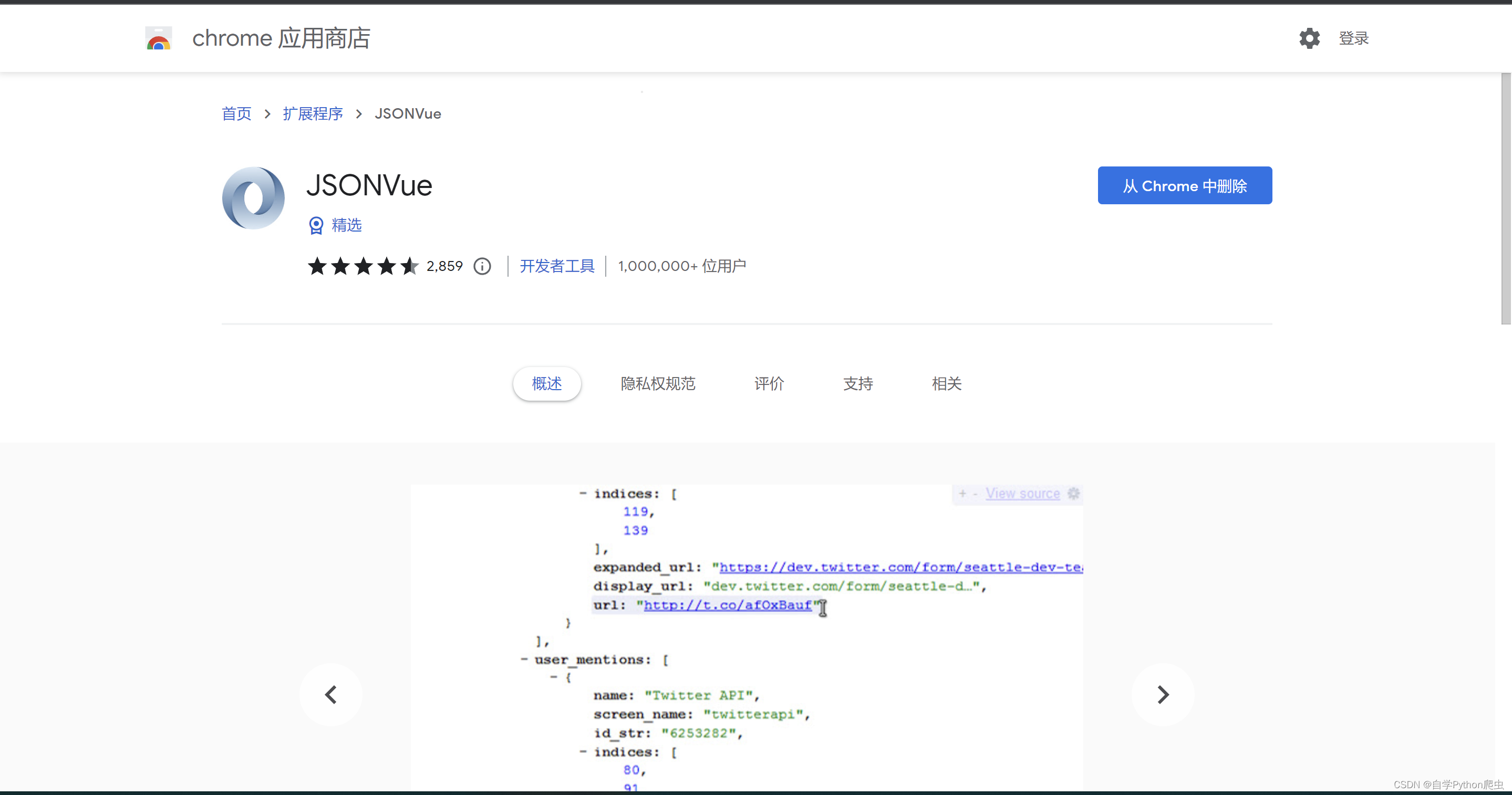
Task: Select the 概述 tab
Action: point(547,384)
